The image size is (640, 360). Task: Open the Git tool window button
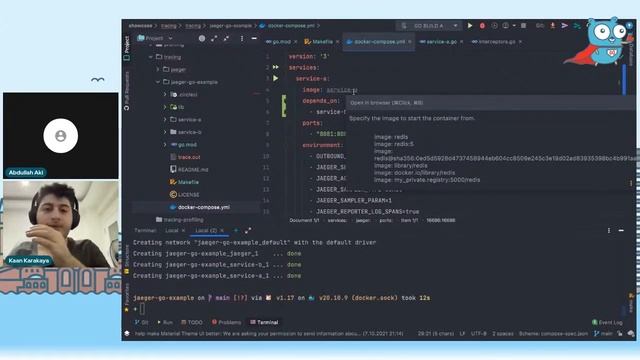[x=142, y=322]
